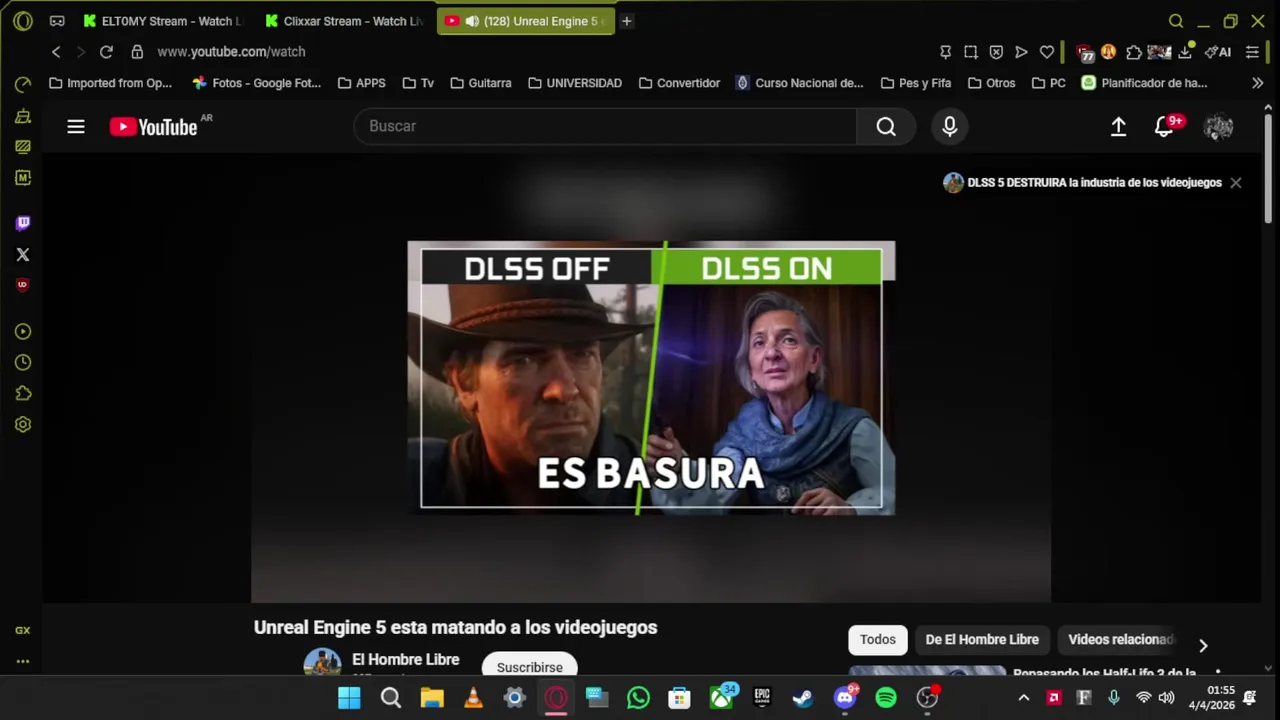Toggle the ad-blocker shield icon

pyautogui.click(x=996, y=52)
